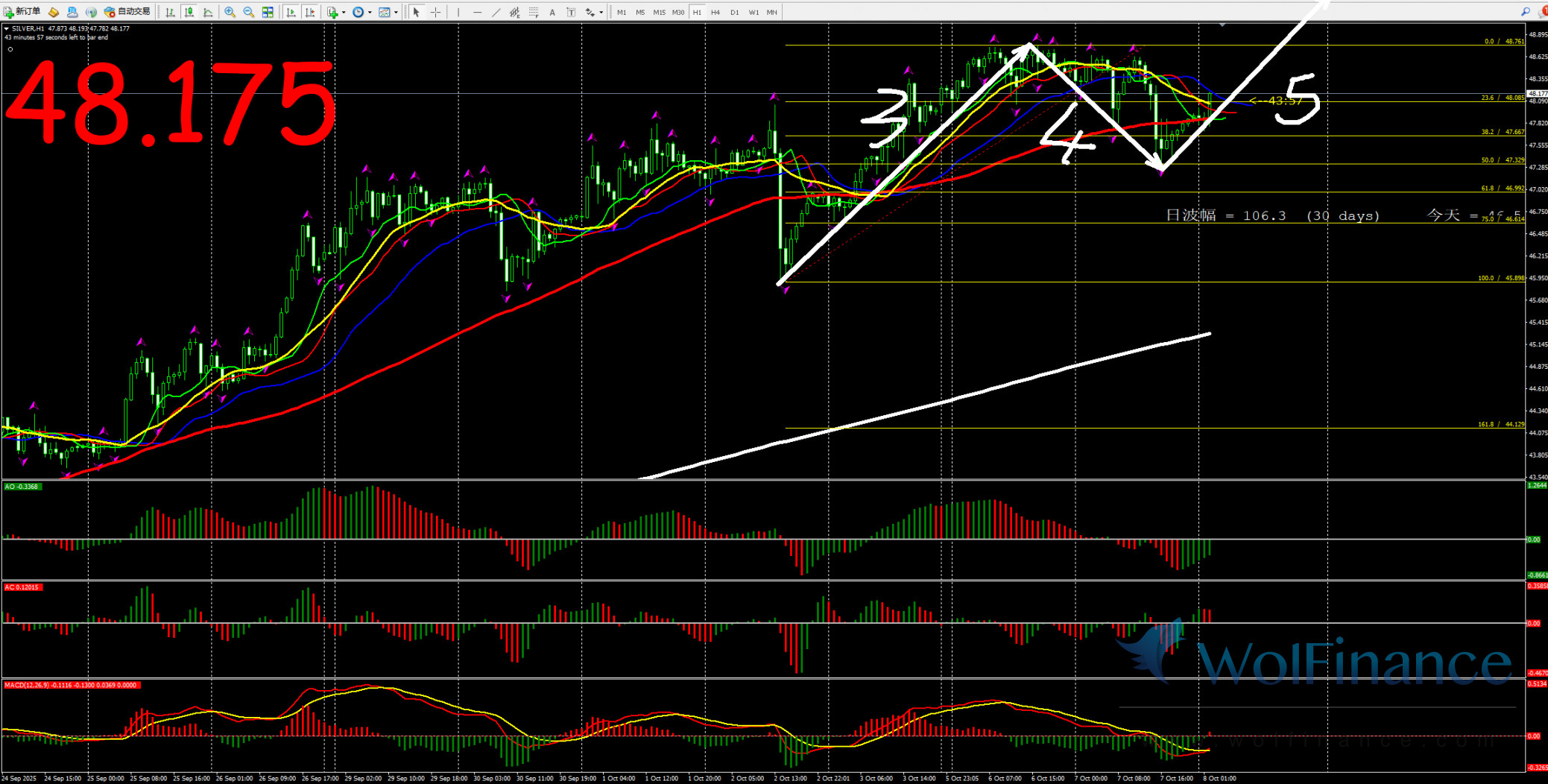The width and height of the screenshot is (1548, 784).
Task: Click the zoom in magnifier icon
Action: 230,12
